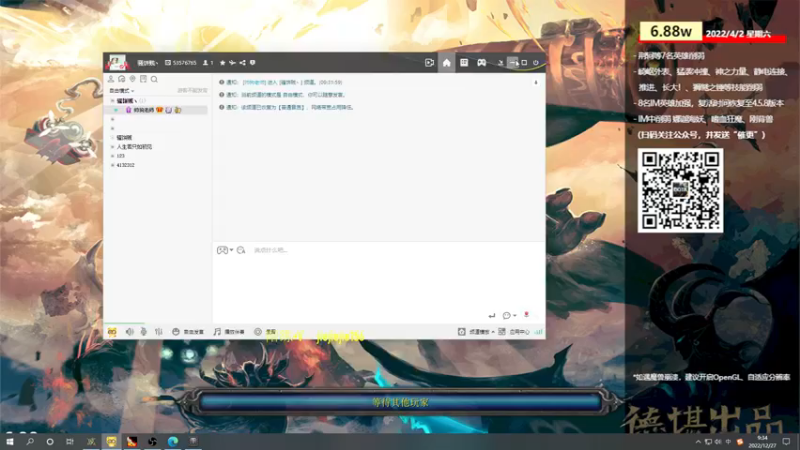Click the thumbs-up badge on the user row
800x450 pixels.
[x=178, y=110]
